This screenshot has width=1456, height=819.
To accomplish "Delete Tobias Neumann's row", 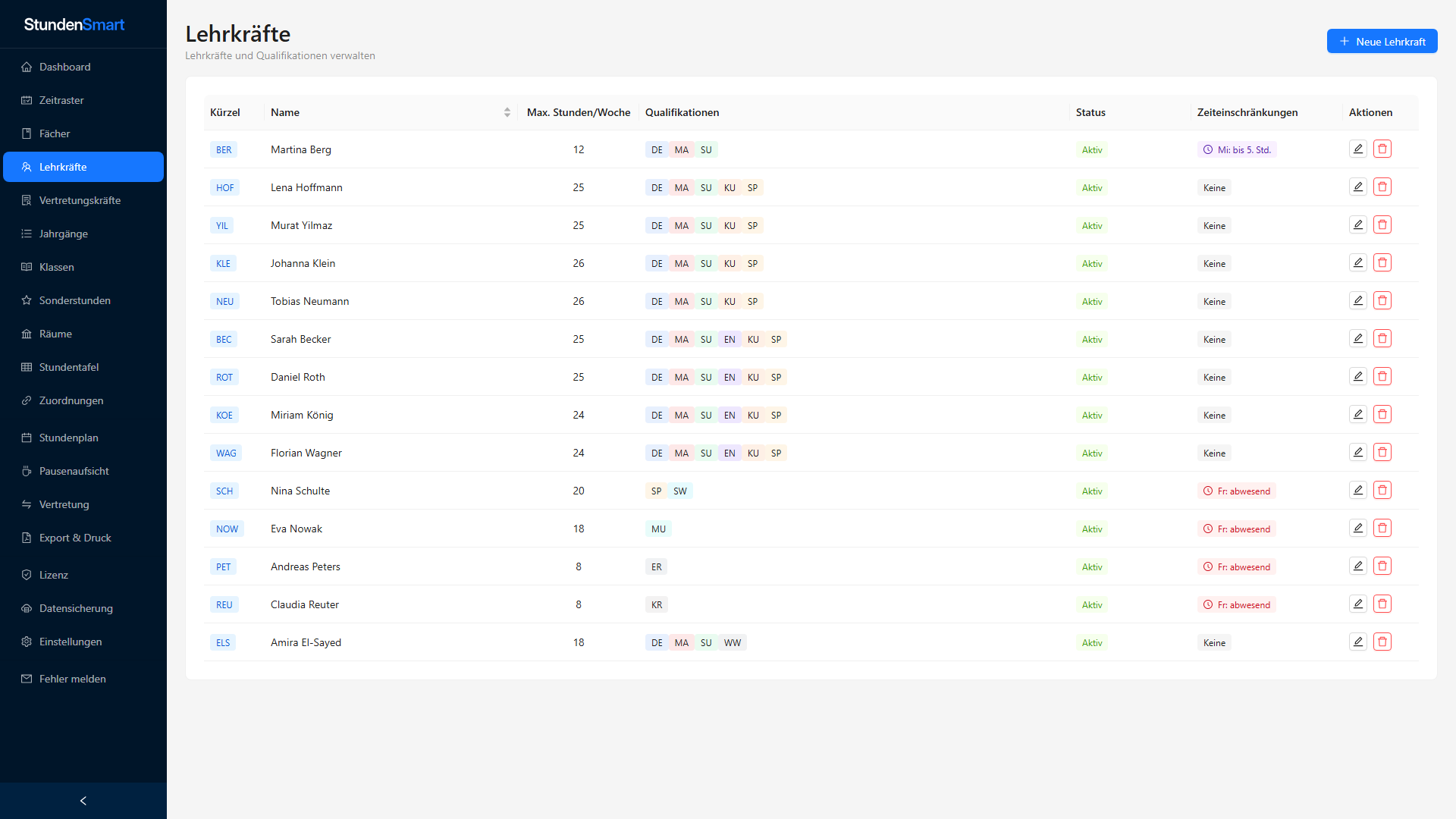I will [1382, 301].
